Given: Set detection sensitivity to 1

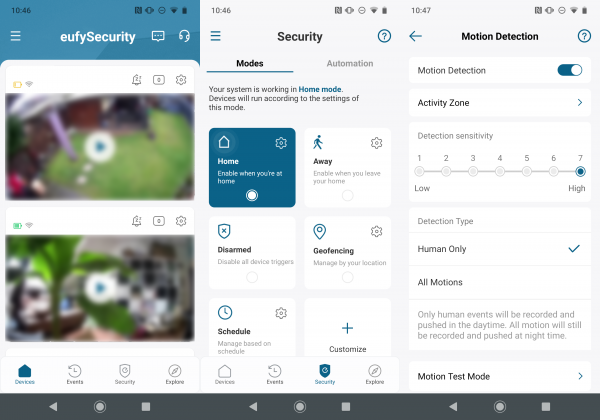Looking at the screenshot, I should pyautogui.click(x=419, y=171).
